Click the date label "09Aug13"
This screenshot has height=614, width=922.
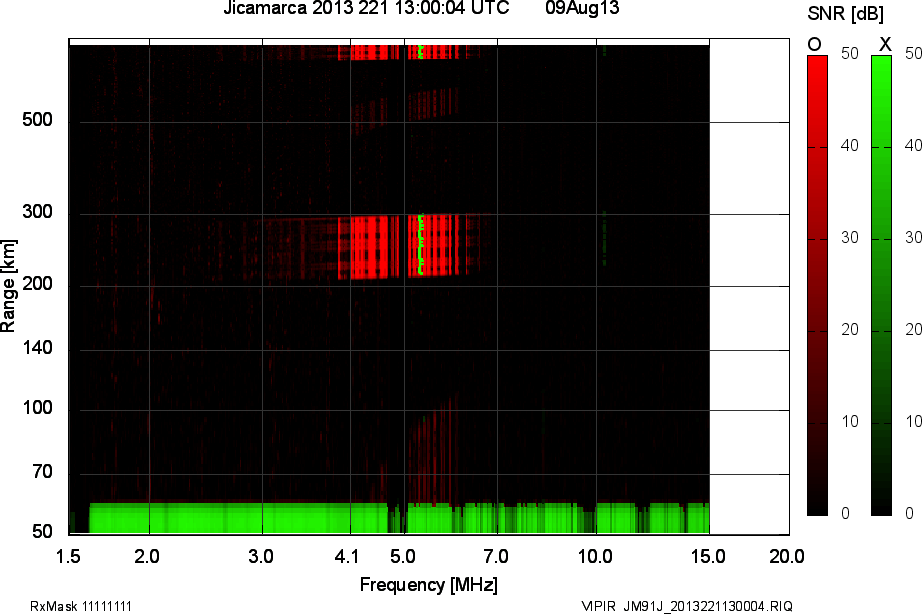pyautogui.click(x=582, y=8)
